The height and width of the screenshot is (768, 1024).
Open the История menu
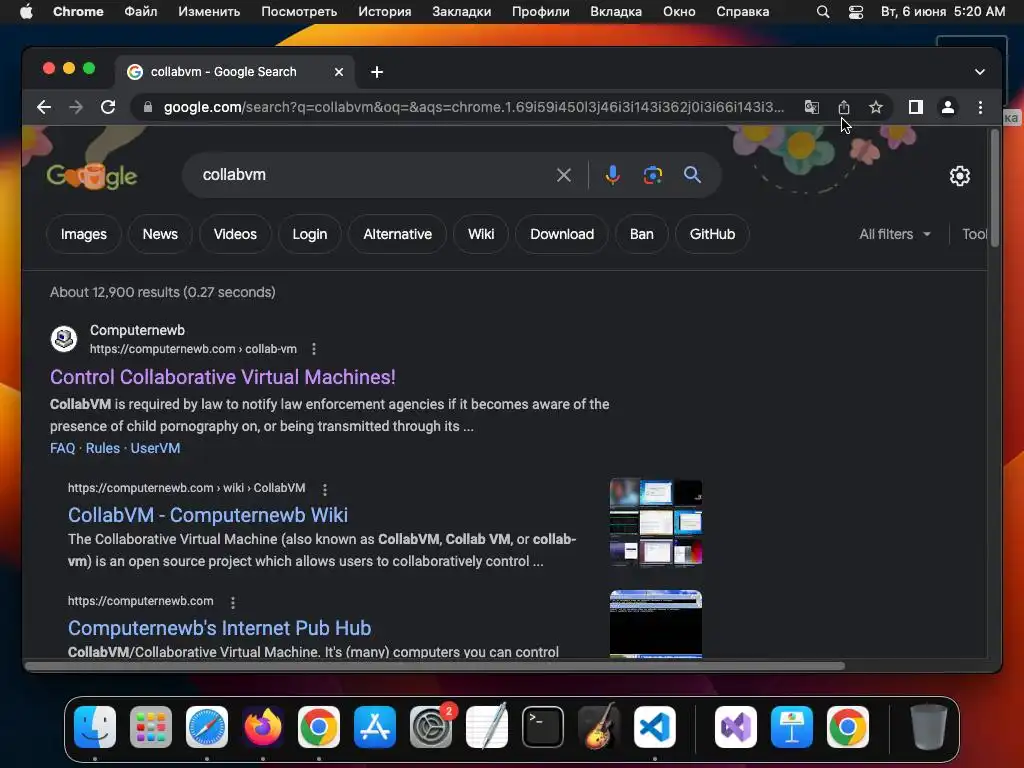[x=385, y=12]
